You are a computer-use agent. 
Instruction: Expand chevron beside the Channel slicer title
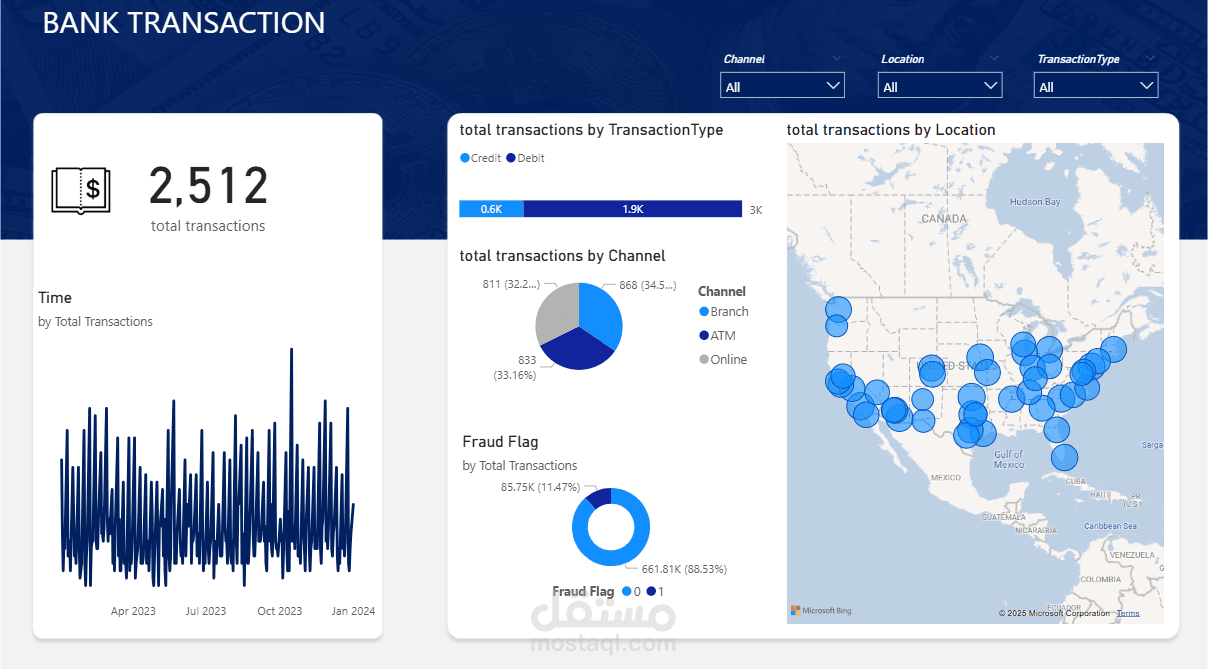point(836,59)
